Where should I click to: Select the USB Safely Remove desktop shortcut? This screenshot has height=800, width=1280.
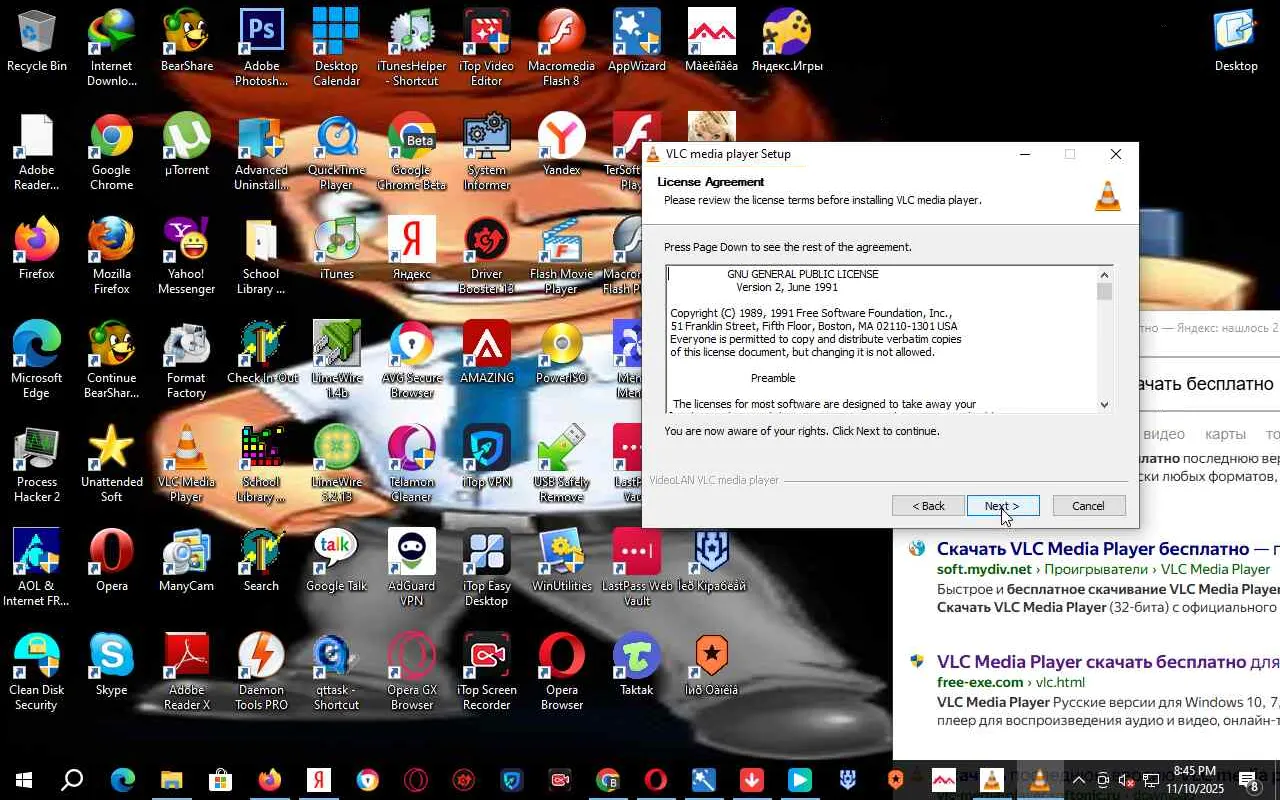562,464
